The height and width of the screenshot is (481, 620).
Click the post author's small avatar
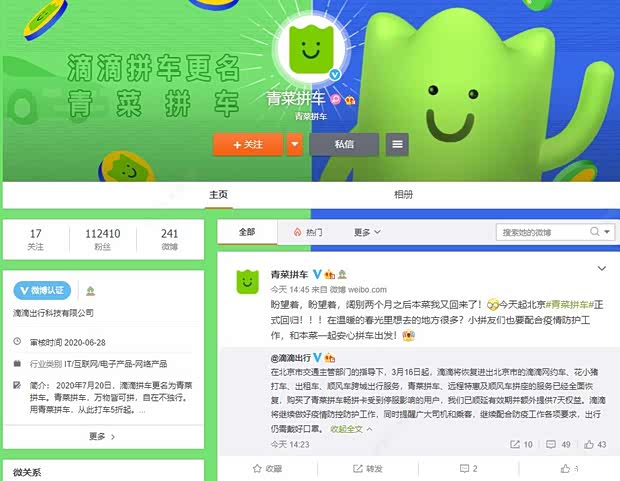click(248, 282)
